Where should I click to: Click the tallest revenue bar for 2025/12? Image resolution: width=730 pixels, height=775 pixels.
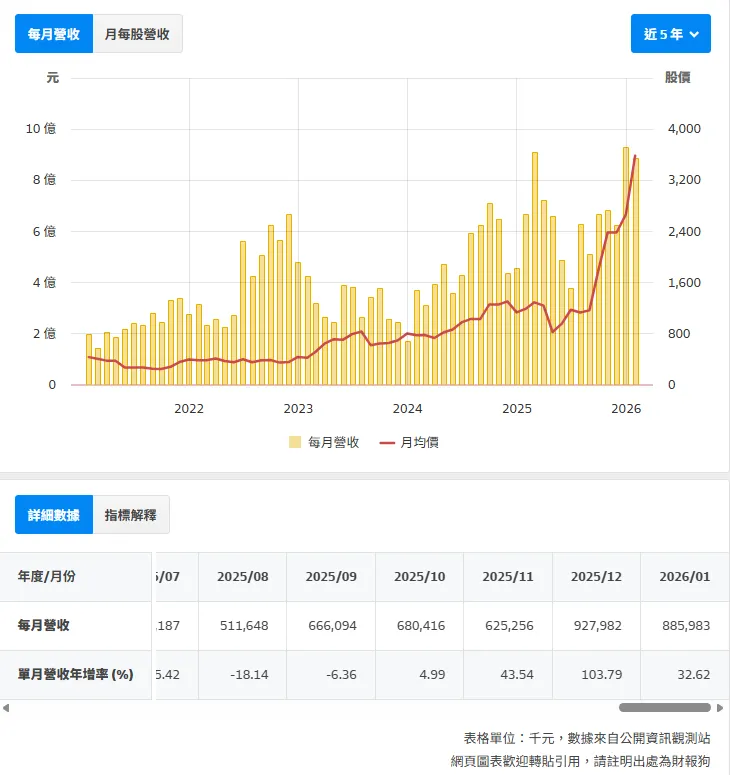[626, 266]
